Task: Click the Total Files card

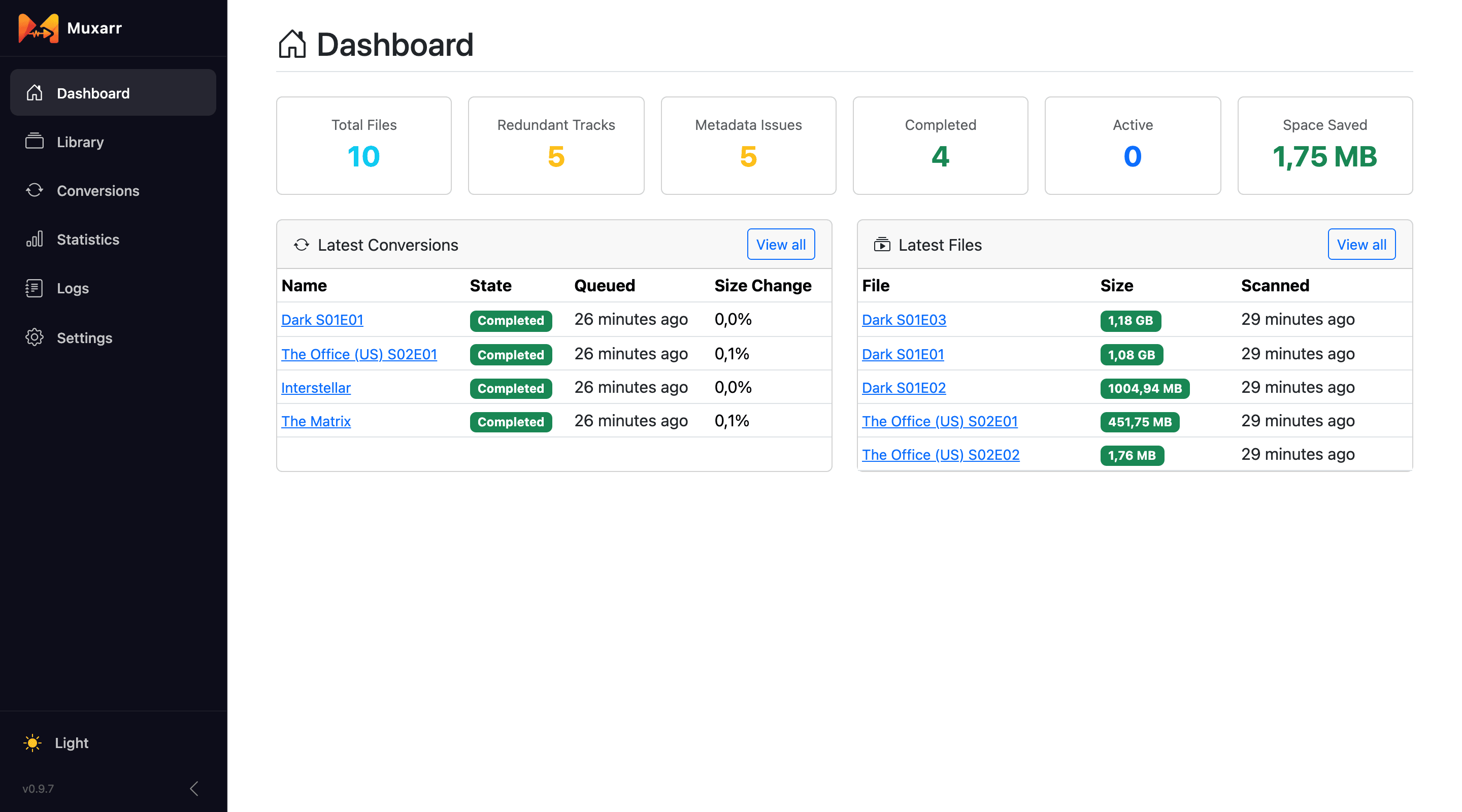Action: pos(364,145)
